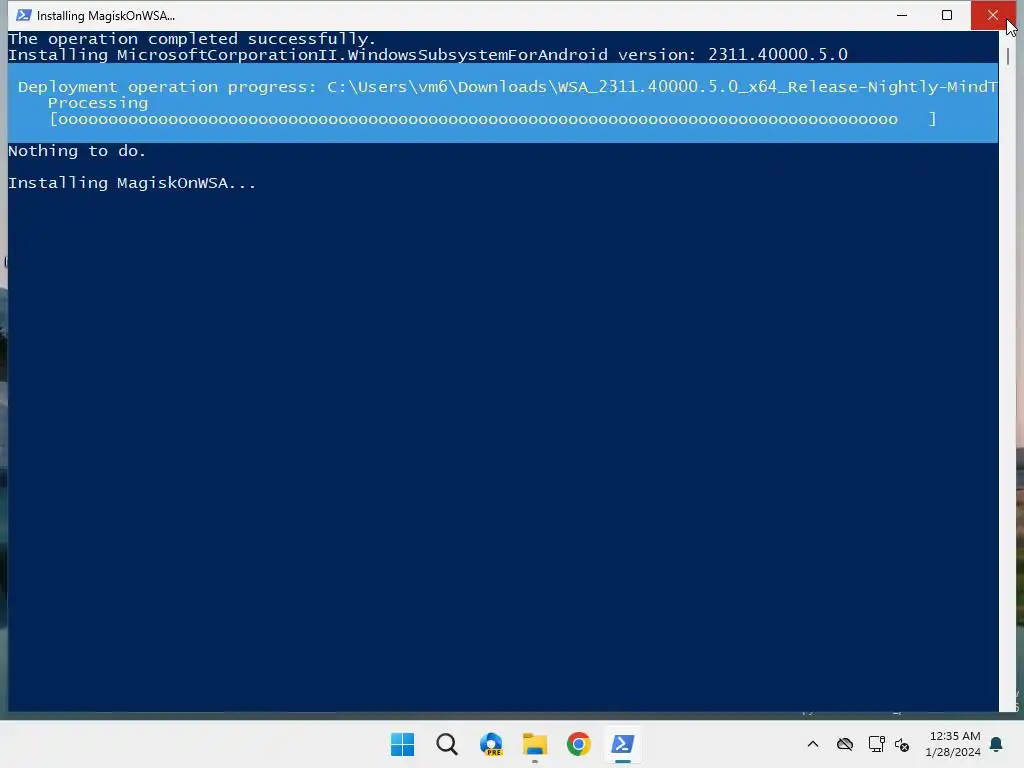The height and width of the screenshot is (768, 1024).
Task: Click the PowerShell icon in title bar
Action: coord(24,15)
